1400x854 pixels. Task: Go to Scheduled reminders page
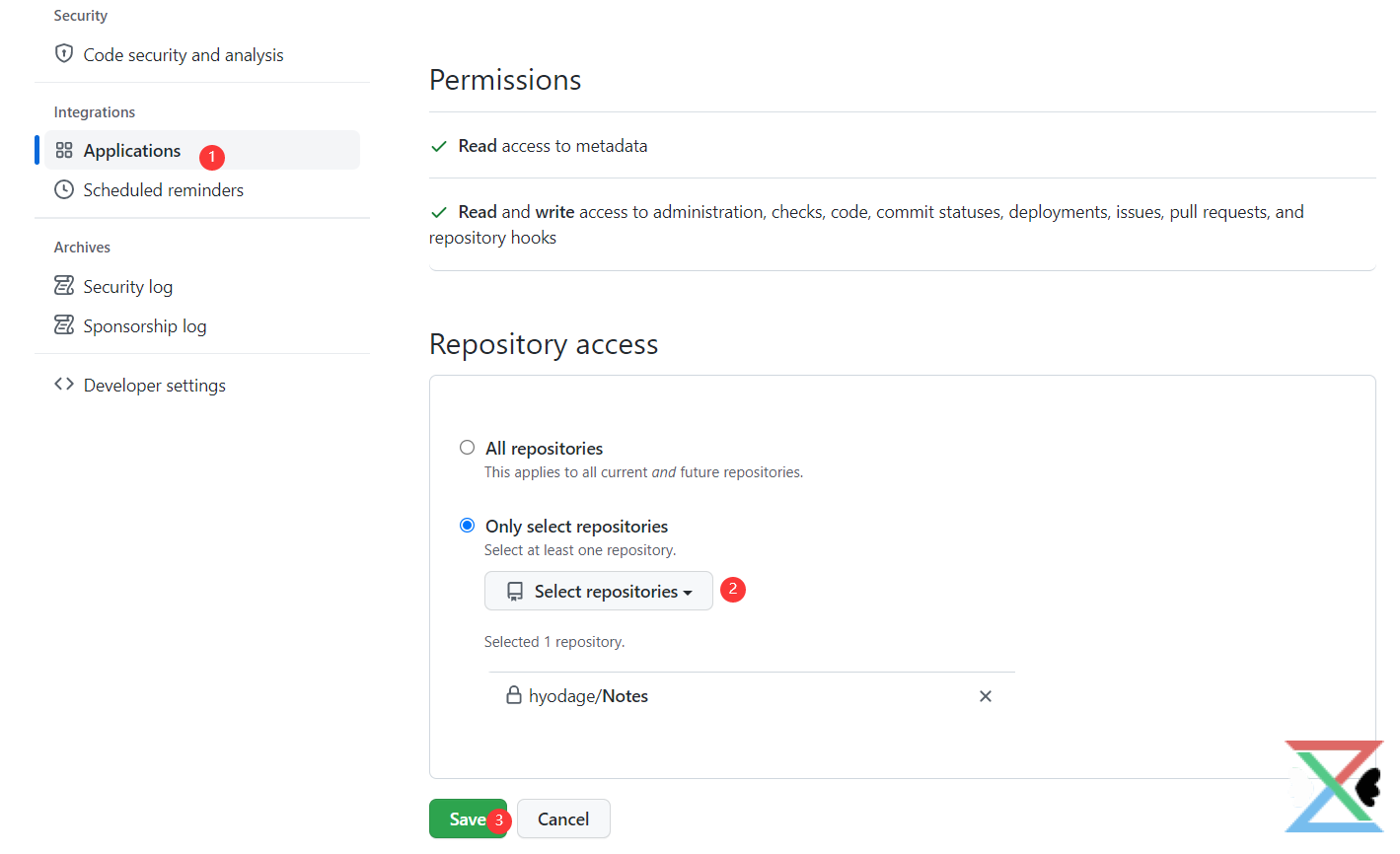coord(164,190)
